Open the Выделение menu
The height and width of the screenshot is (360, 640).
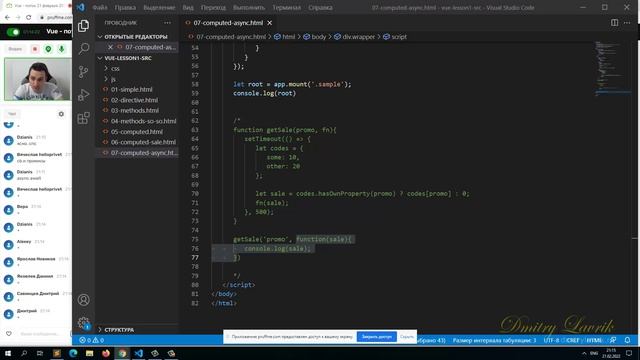[x=159, y=7]
